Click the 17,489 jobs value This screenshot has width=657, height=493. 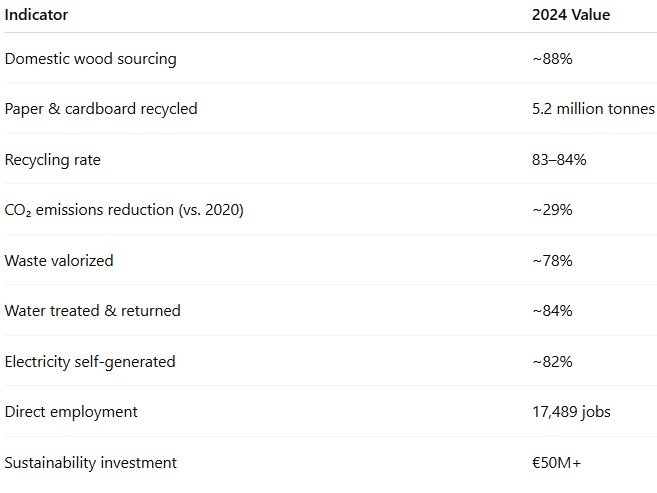pos(570,412)
